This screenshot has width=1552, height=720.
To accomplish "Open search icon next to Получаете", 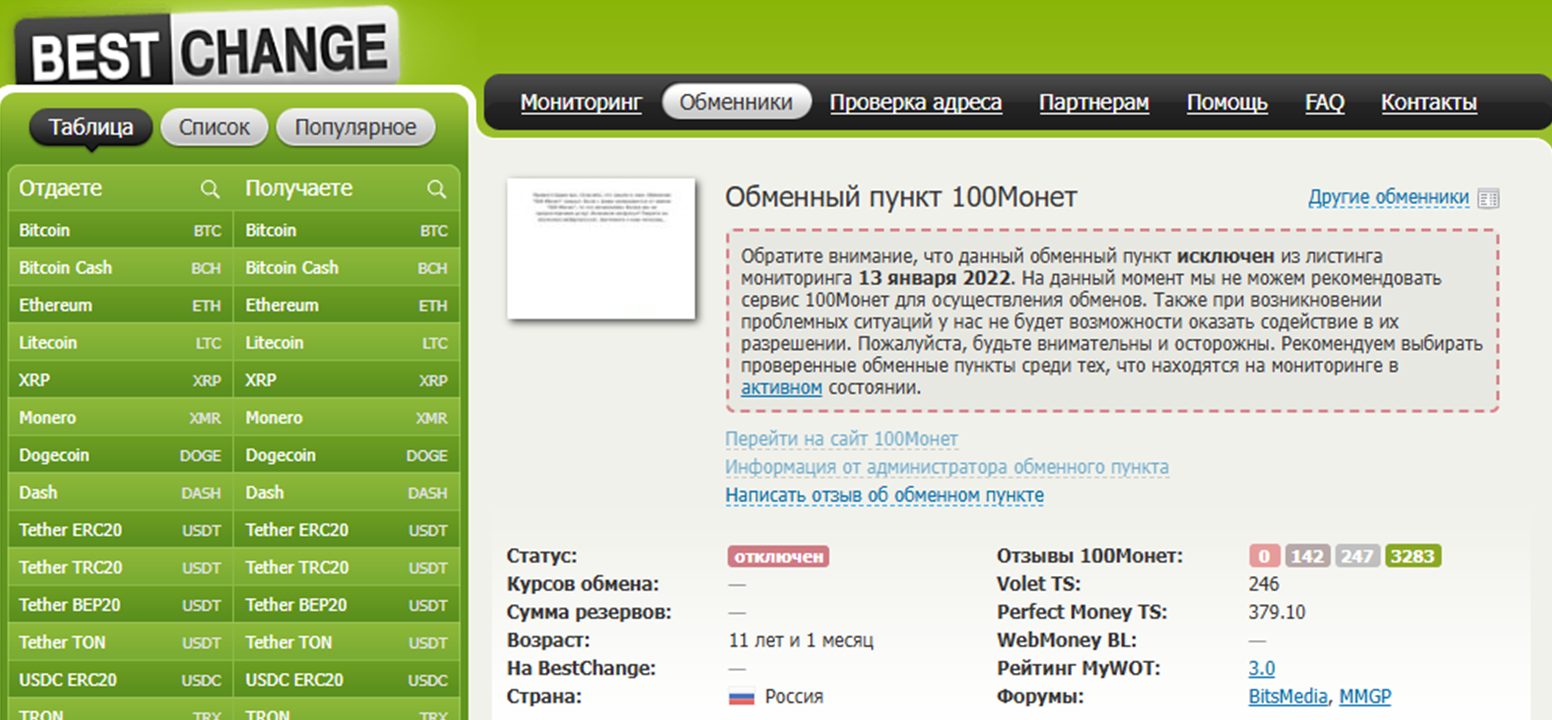I will (x=436, y=189).
